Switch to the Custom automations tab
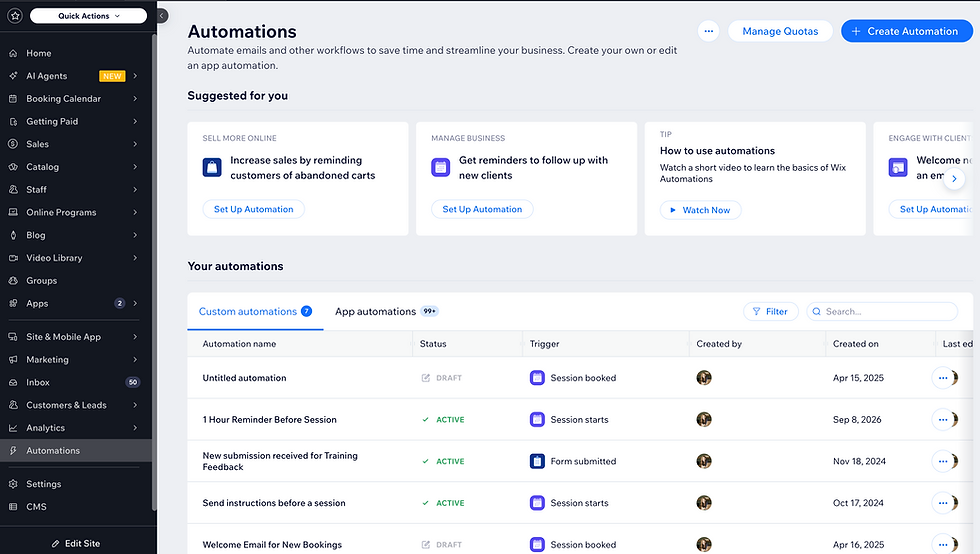This screenshot has width=980, height=554. click(255, 311)
